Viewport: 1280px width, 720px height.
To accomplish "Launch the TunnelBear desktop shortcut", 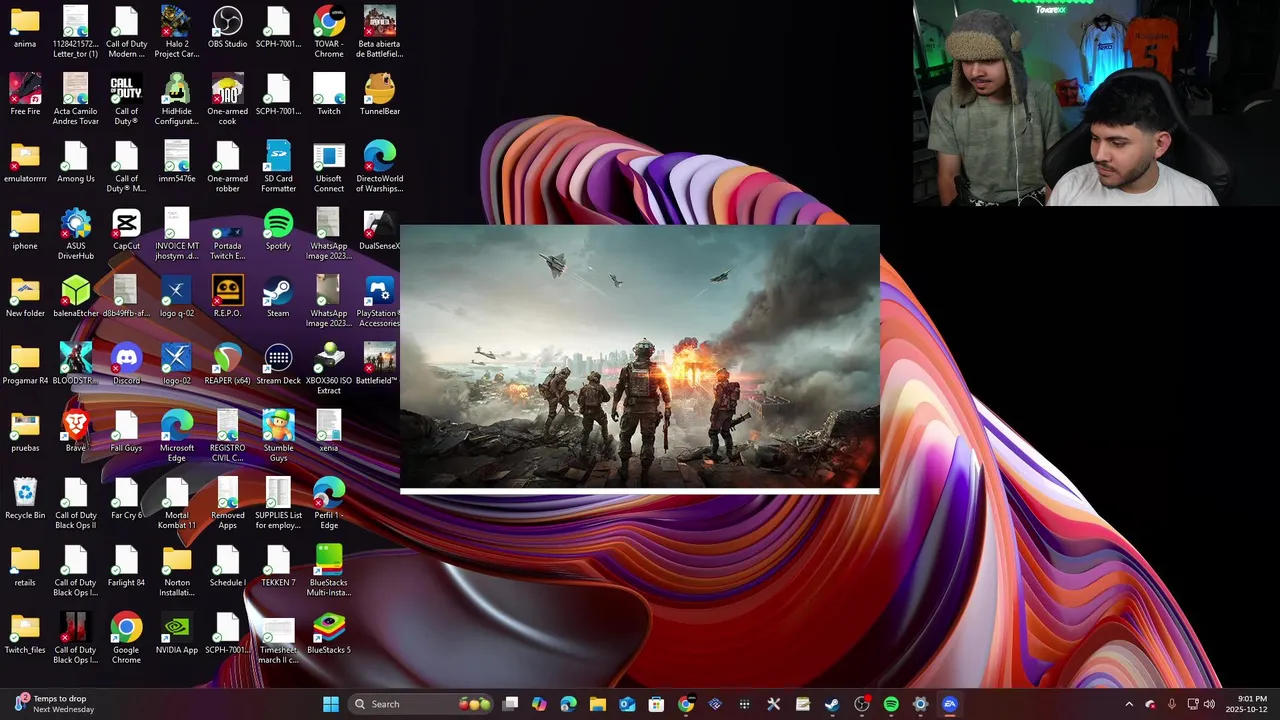I will 380,95.
